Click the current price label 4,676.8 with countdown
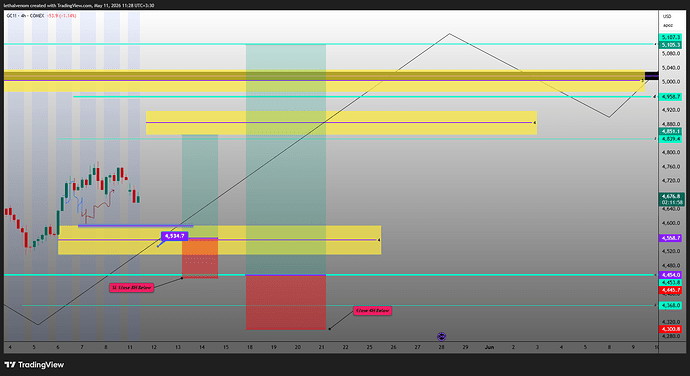This screenshot has height=376, width=690. (671, 199)
